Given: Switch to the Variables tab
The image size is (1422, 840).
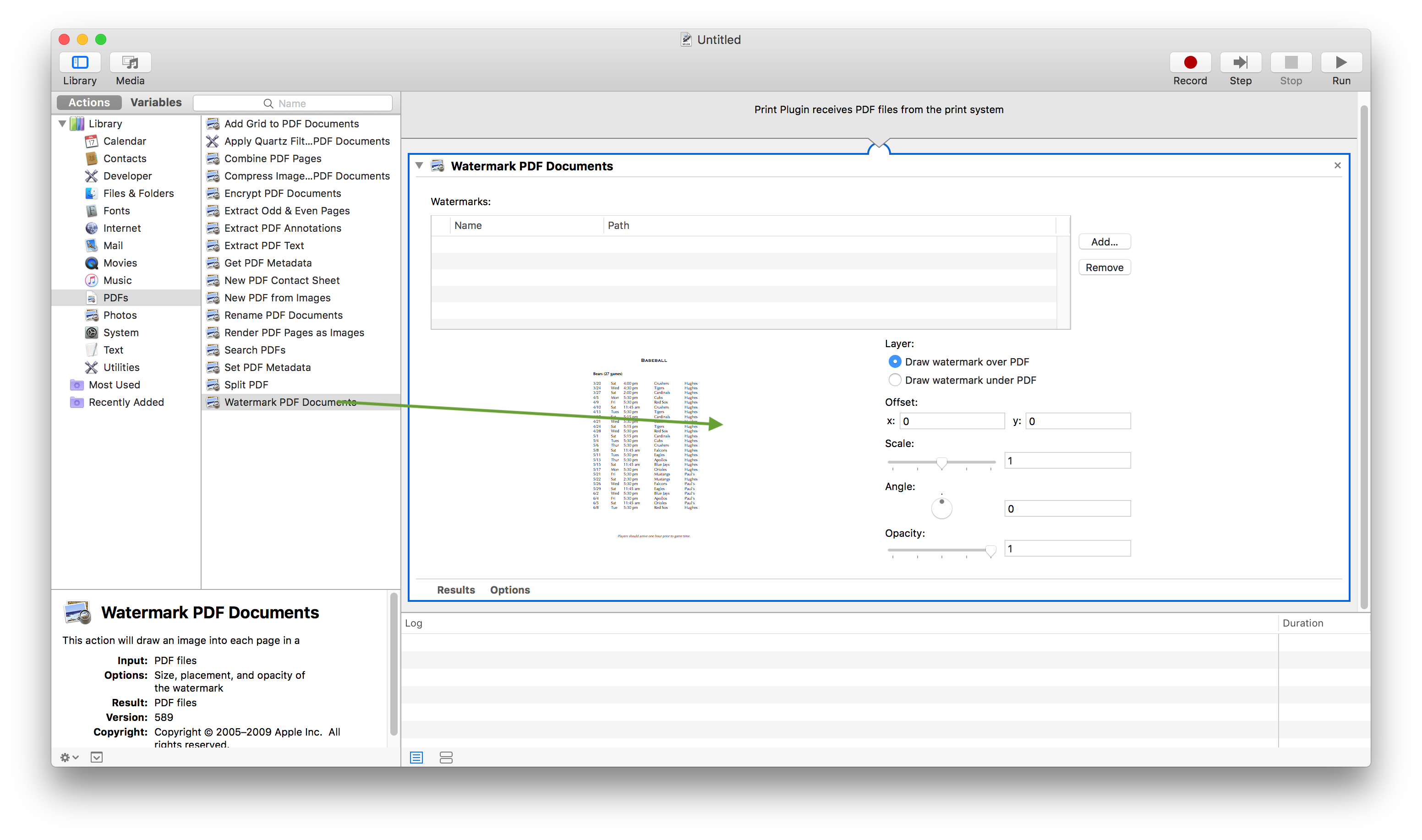Looking at the screenshot, I should click(156, 103).
